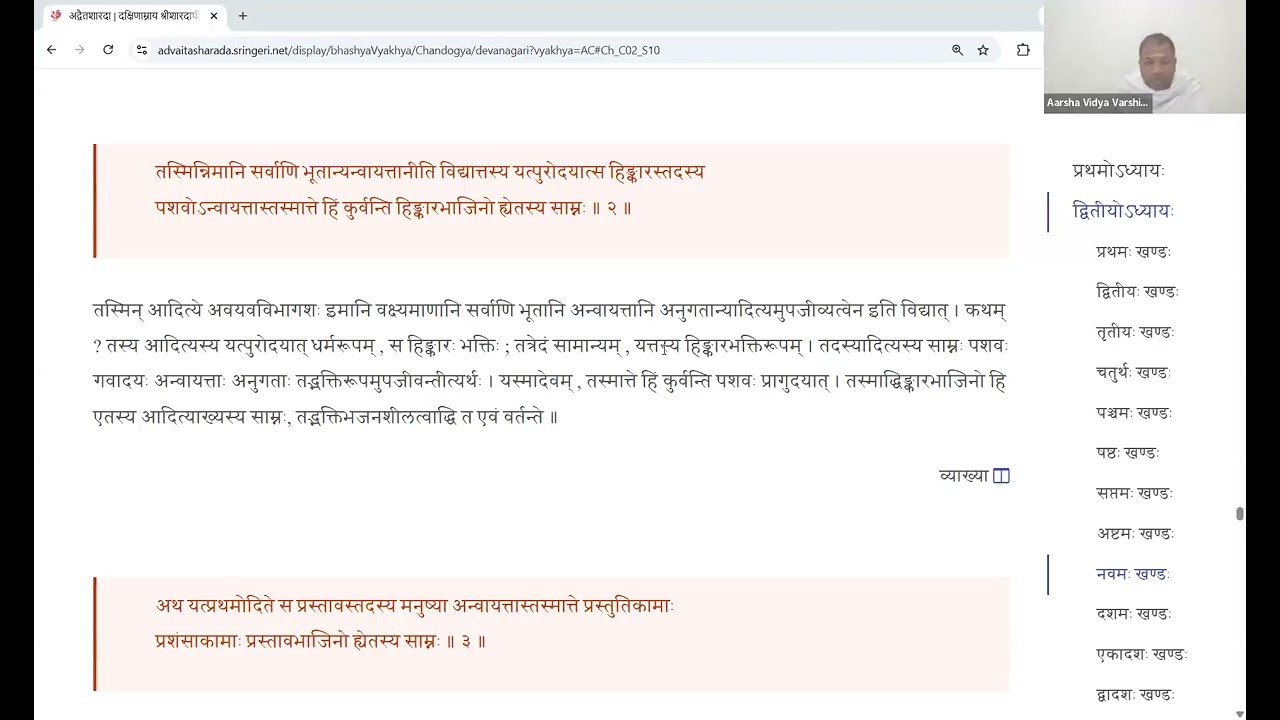
Task: Go to द्वितीयः खण्डः
Action: [1137, 292]
